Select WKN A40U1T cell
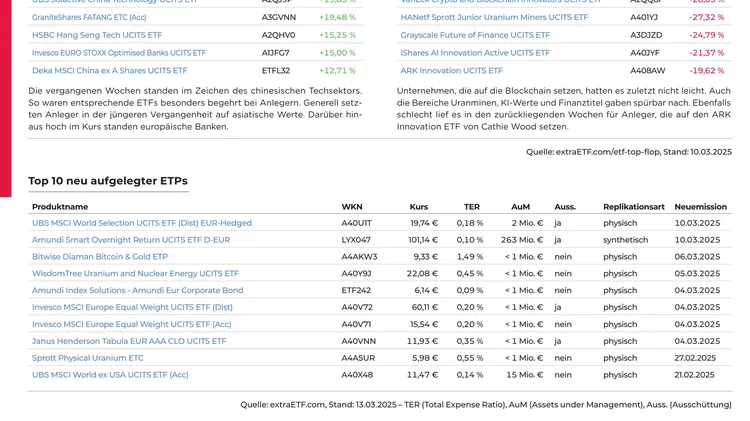 point(356,223)
